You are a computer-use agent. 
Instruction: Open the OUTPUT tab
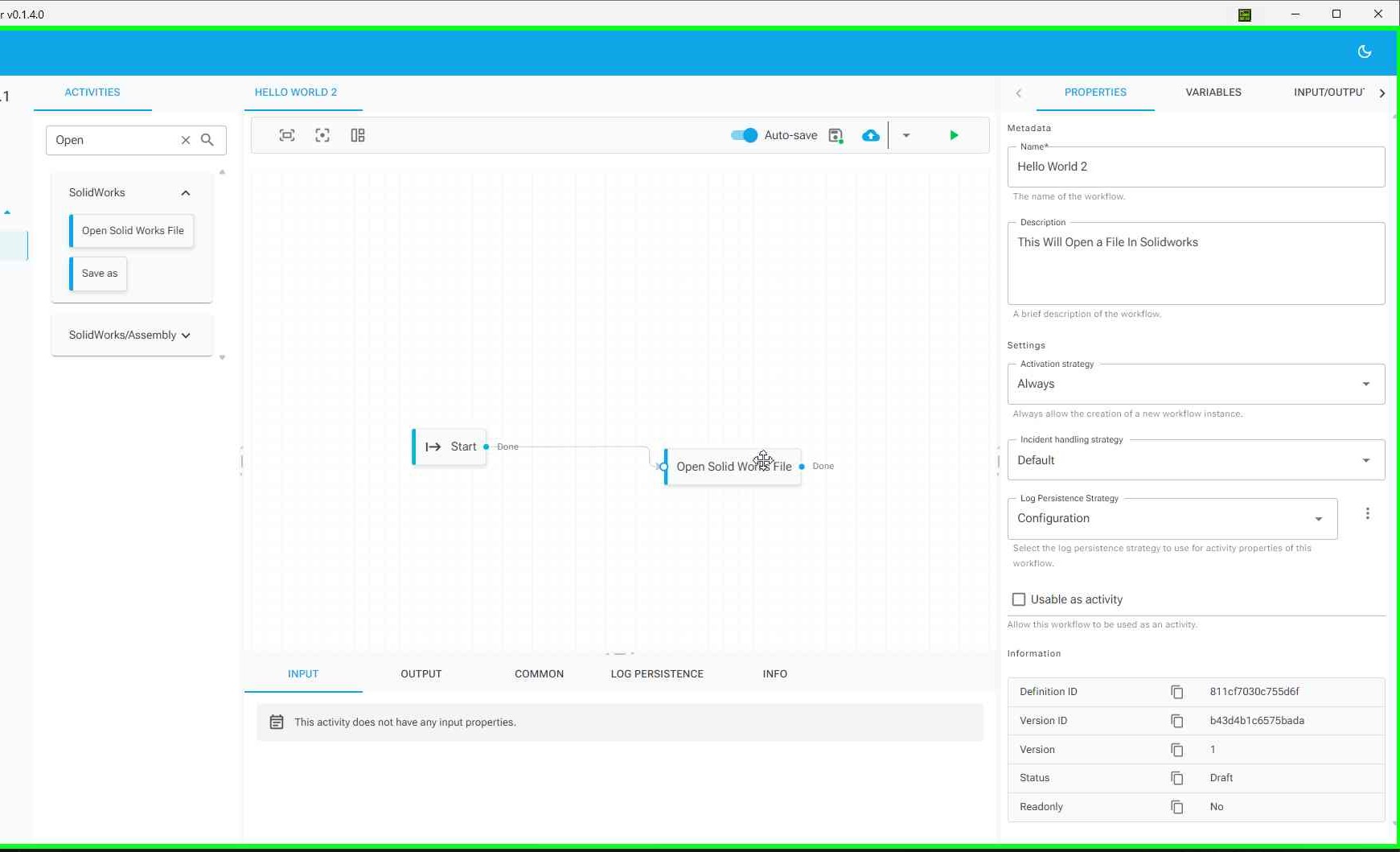421,673
